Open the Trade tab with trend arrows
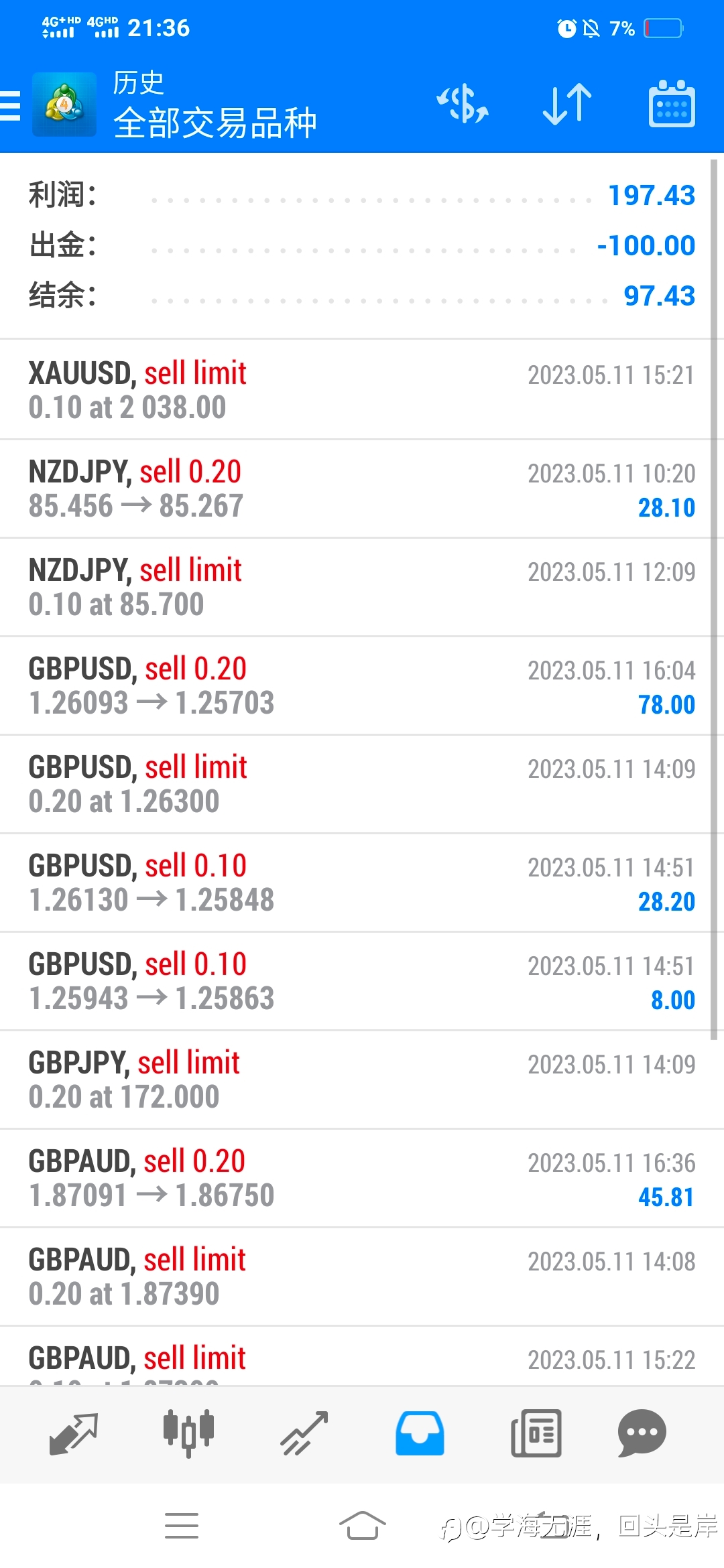This screenshot has width=724, height=1568. click(304, 1433)
